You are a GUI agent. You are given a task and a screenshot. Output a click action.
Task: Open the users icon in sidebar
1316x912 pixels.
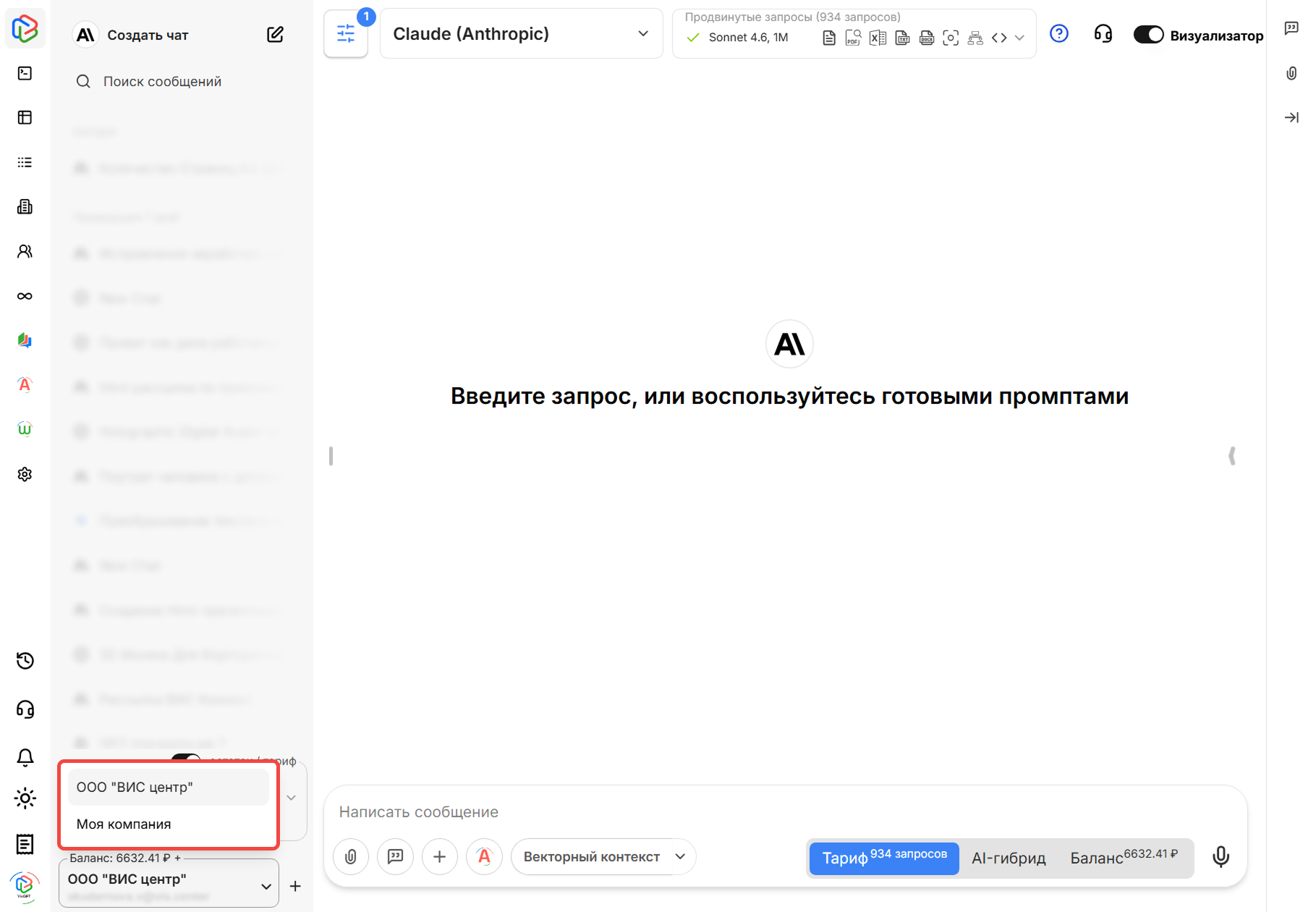(x=25, y=251)
